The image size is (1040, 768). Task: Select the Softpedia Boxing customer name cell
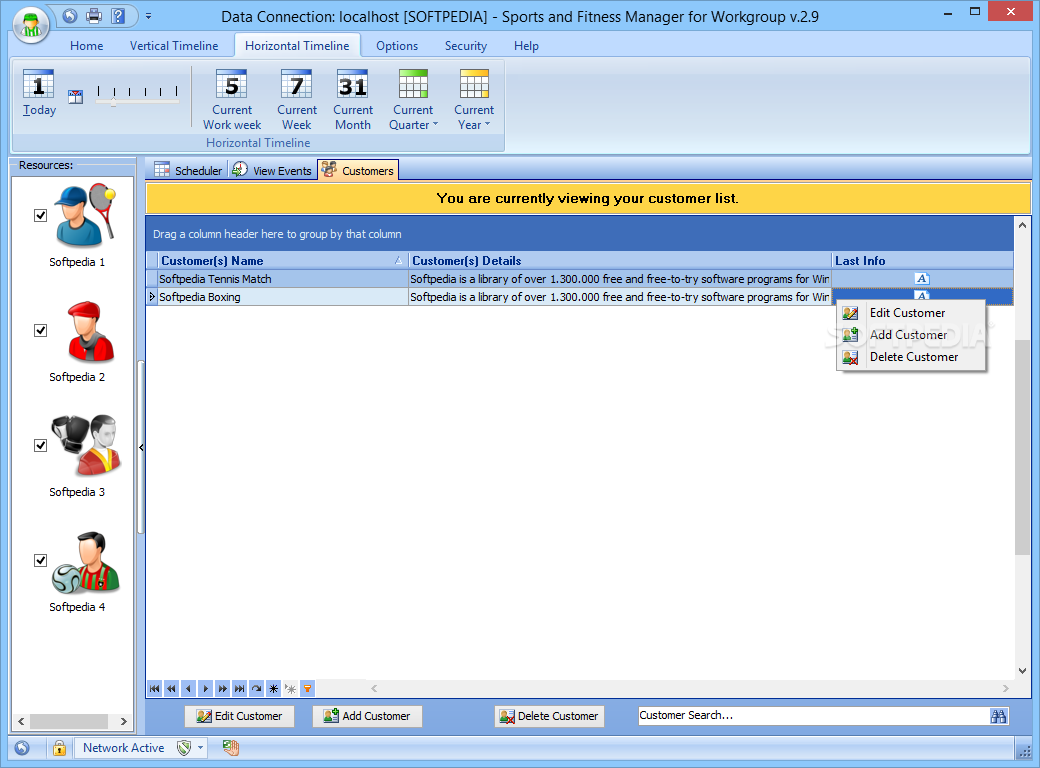click(x=283, y=297)
